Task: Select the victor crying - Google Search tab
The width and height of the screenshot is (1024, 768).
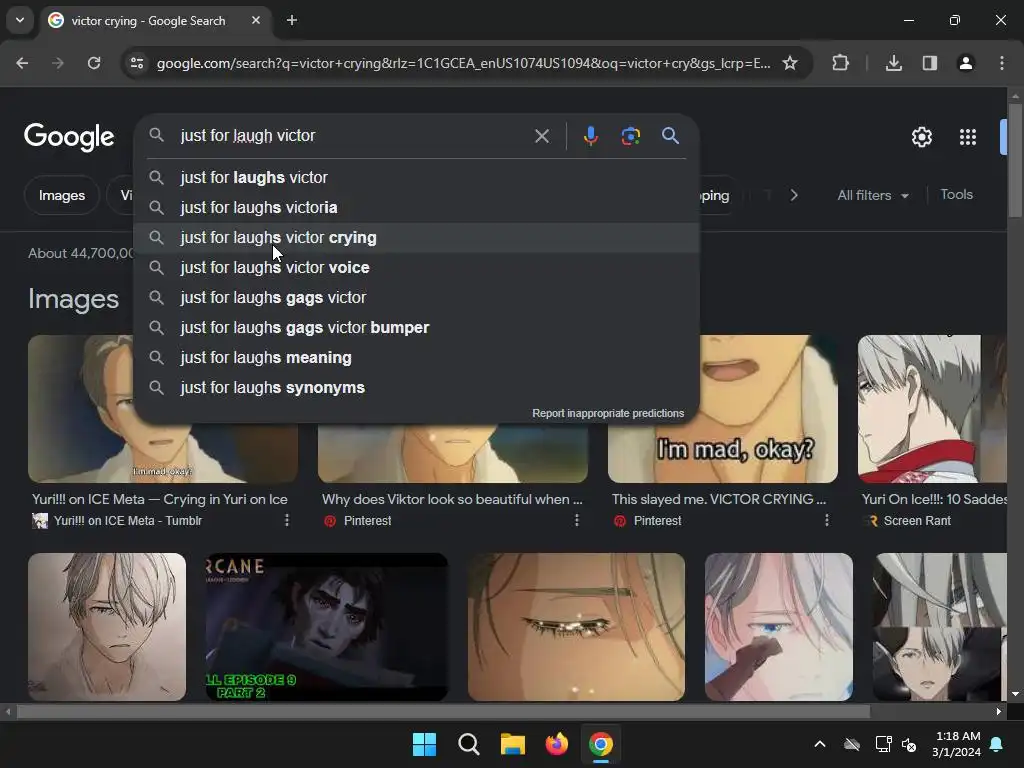Action: 155,20
